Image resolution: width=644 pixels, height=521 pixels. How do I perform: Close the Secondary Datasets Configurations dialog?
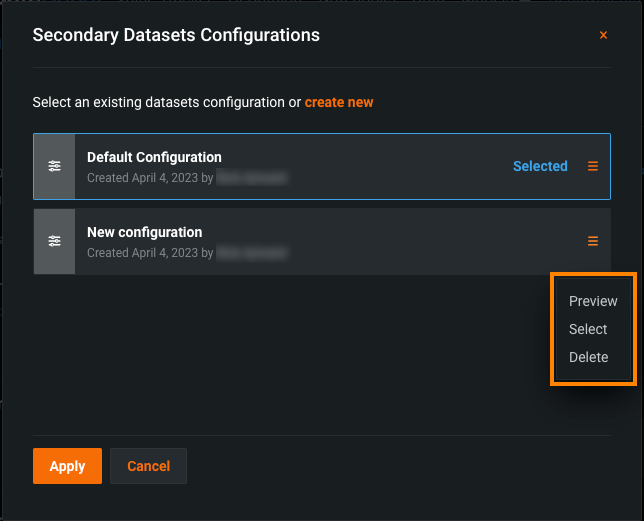click(x=603, y=35)
